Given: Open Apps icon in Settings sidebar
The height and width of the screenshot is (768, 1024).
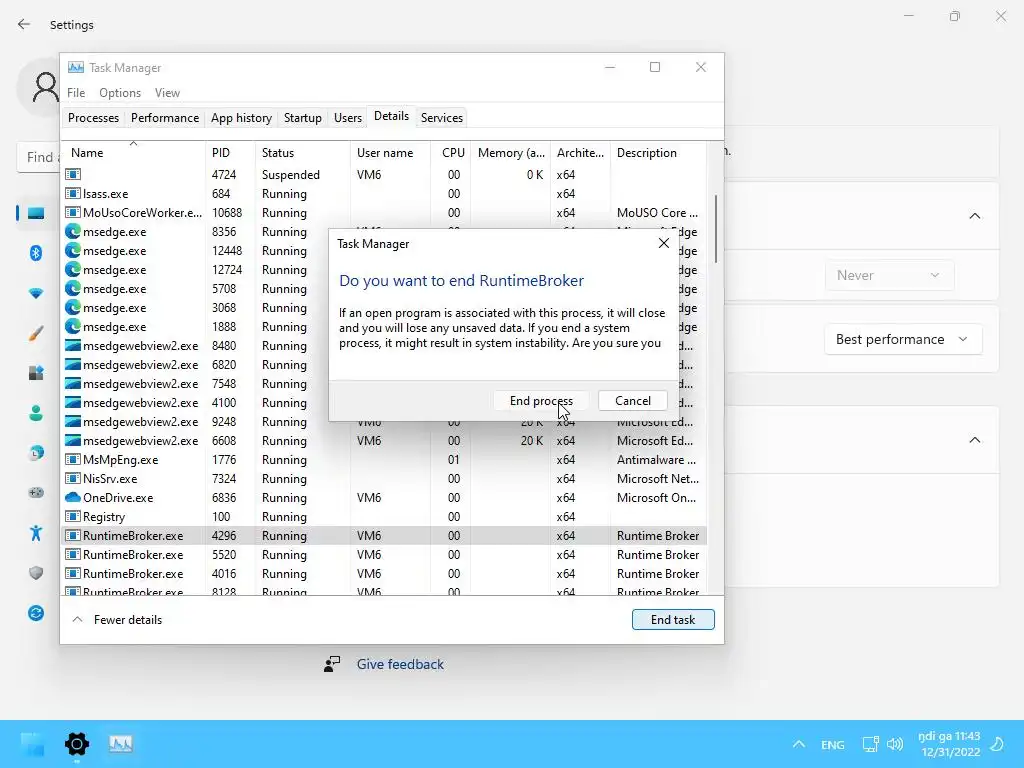Looking at the screenshot, I should point(36,372).
